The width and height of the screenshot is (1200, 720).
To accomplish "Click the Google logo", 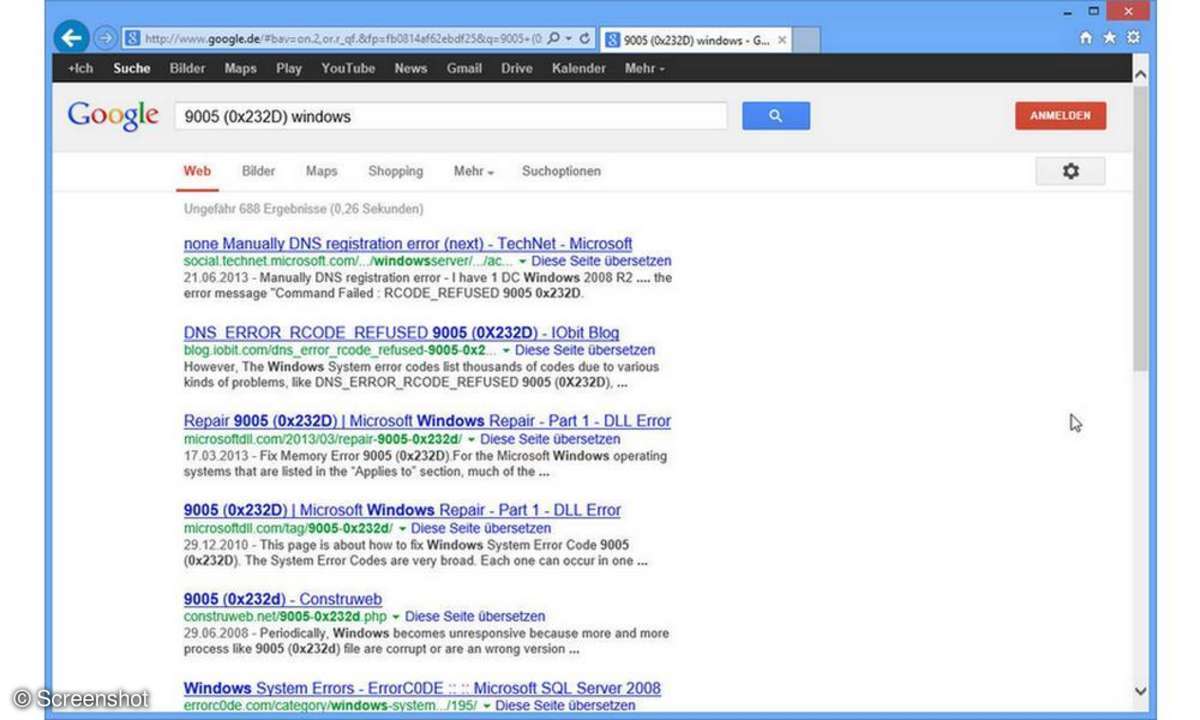I will click(x=112, y=115).
